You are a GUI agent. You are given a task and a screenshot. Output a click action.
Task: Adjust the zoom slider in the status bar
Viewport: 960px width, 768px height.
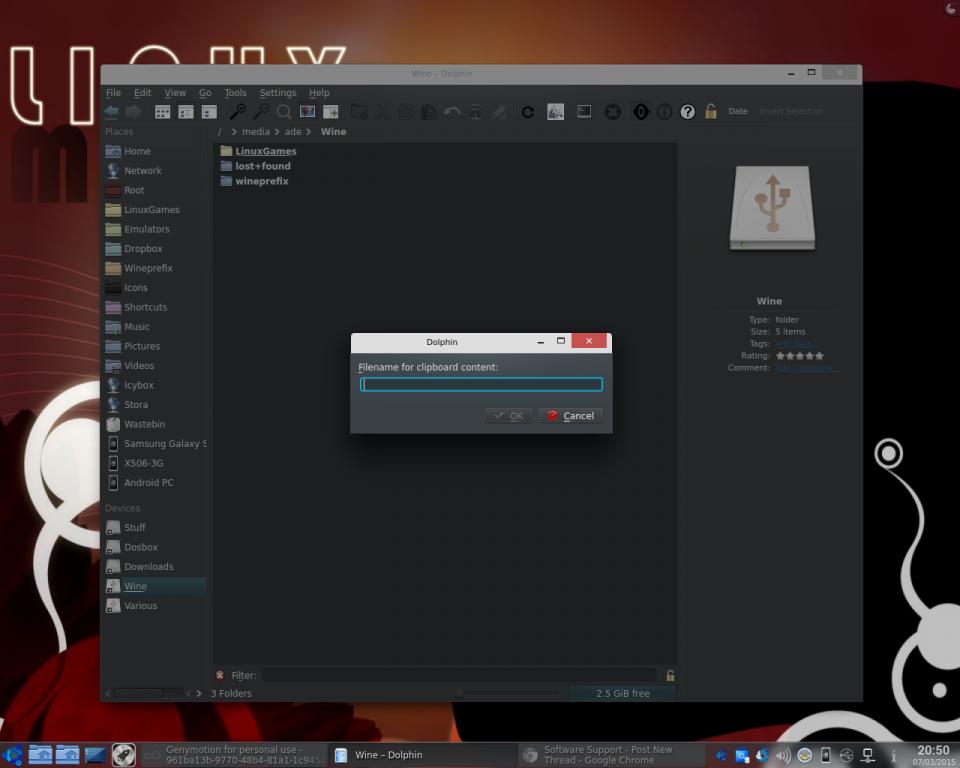[460, 693]
